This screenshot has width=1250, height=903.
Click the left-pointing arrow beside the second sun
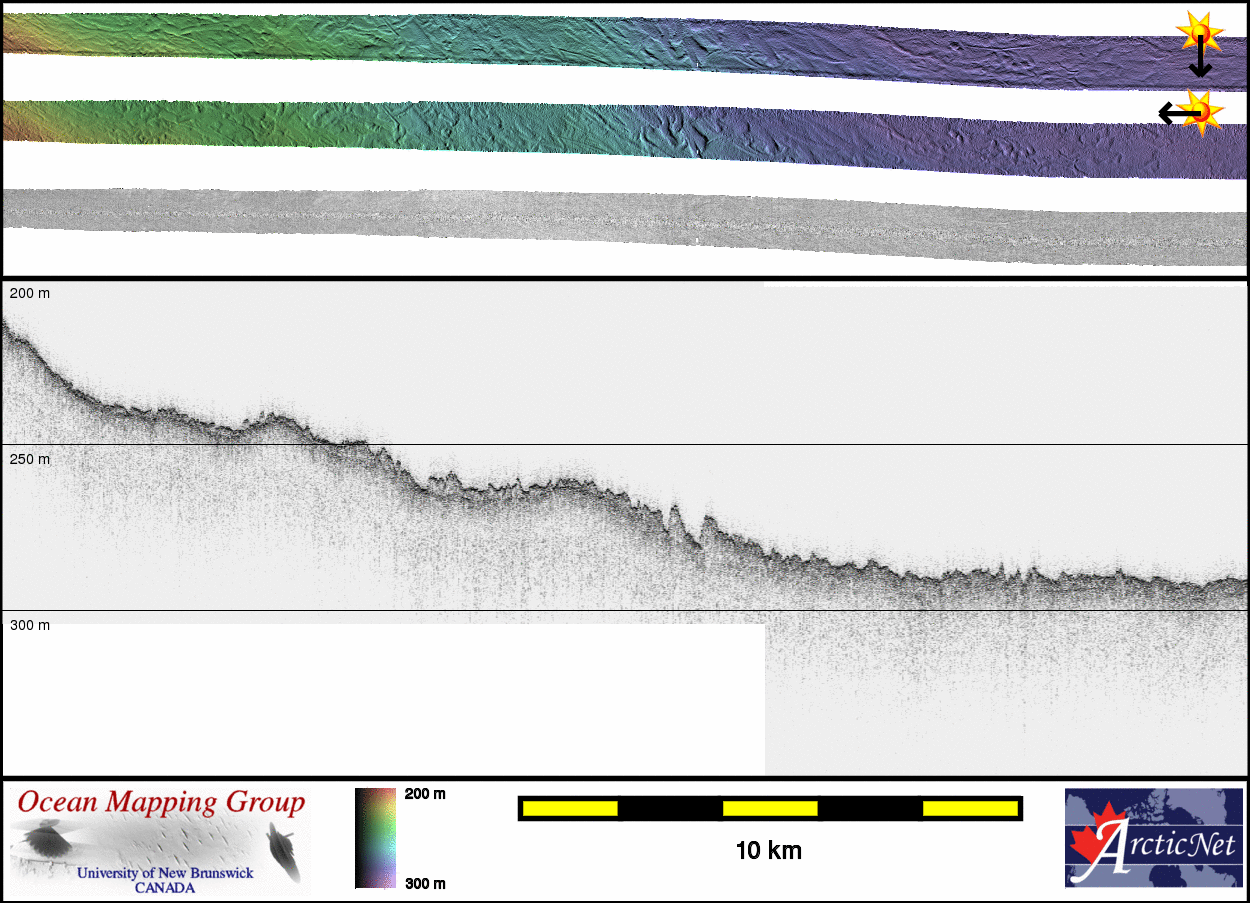(1174, 114)
